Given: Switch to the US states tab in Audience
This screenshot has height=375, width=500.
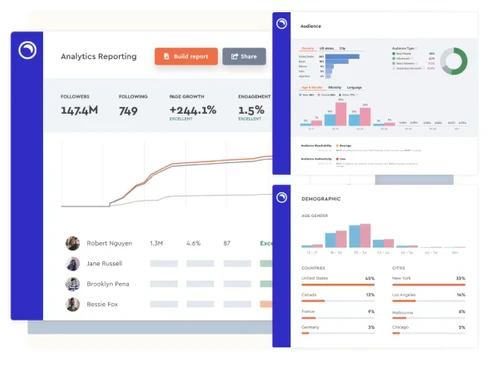Looking at the screenshot, I should coord(326,48).
